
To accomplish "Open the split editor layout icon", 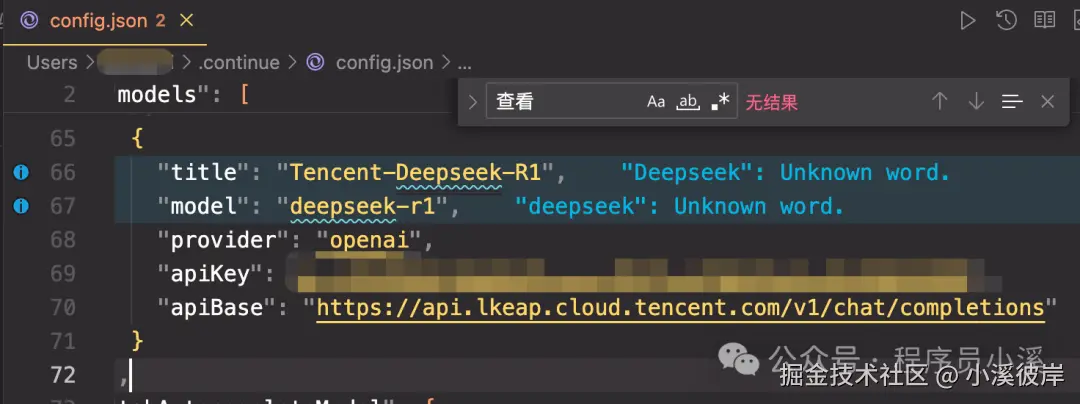I will [x=1044, y=20].
